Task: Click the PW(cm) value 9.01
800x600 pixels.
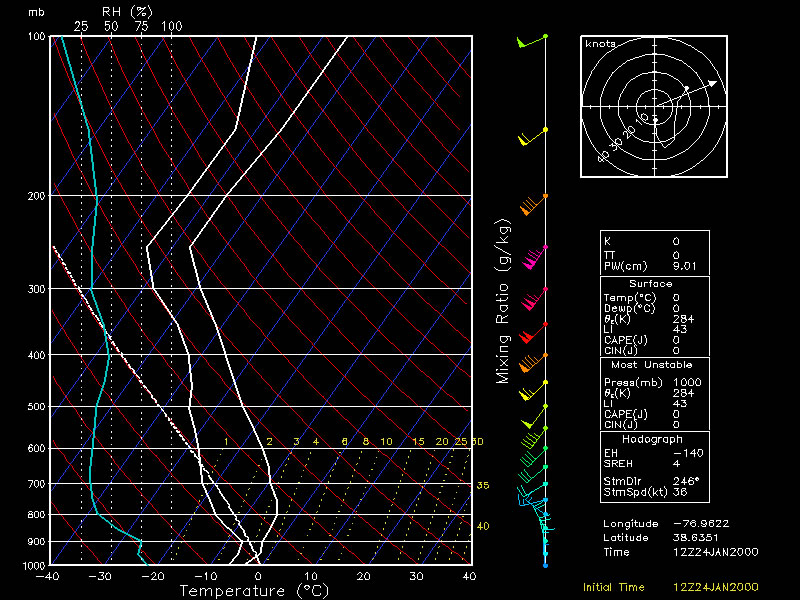Action: 685,266
